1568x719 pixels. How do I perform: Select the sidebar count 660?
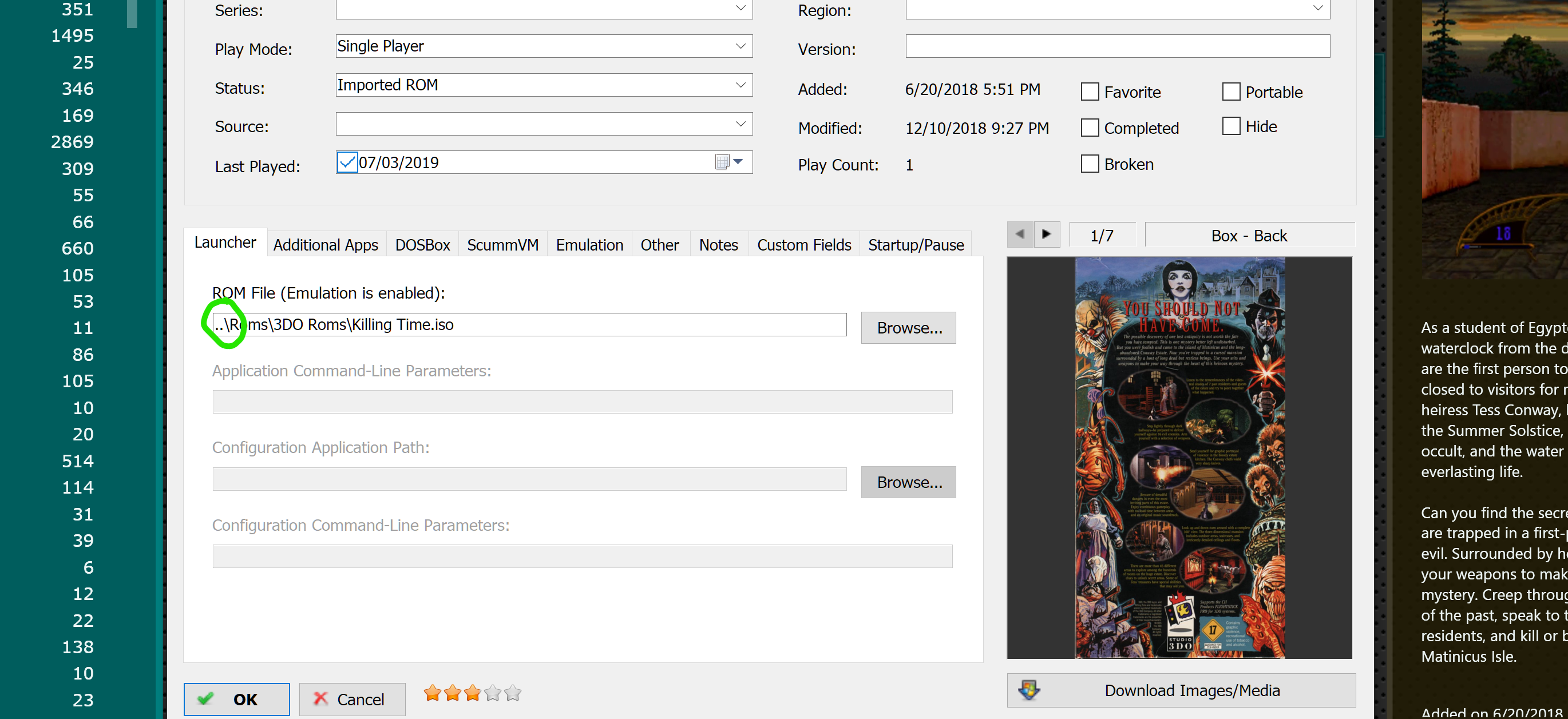pyautogui.click(x=78, y=249)
